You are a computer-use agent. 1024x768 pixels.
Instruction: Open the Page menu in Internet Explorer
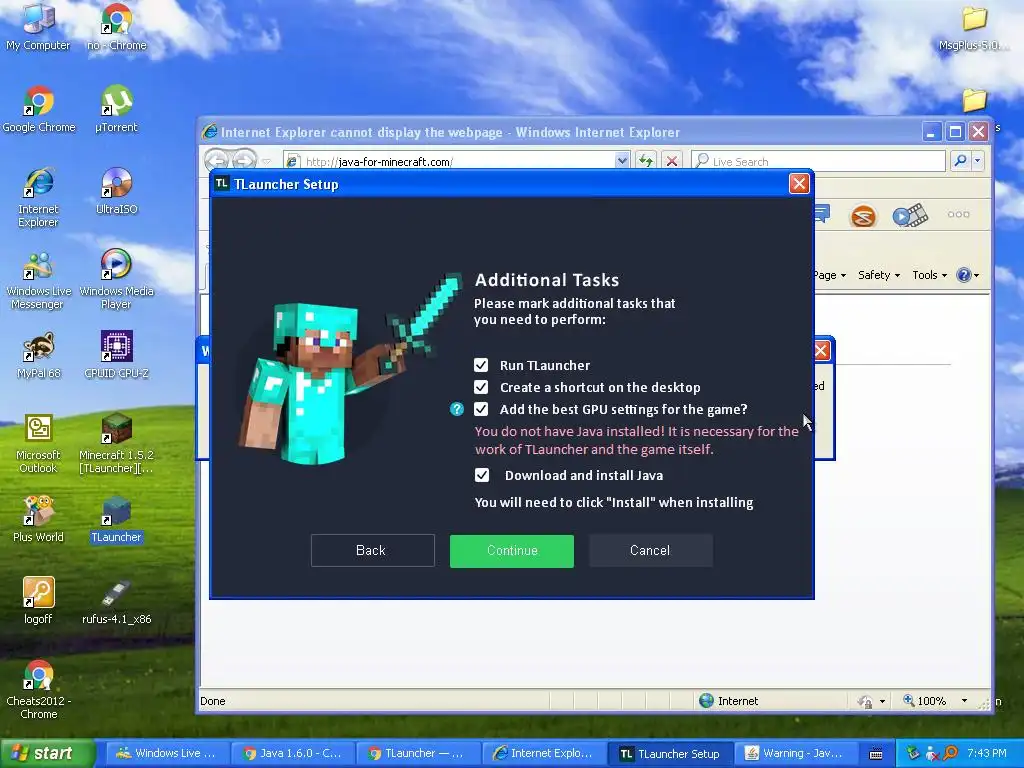pyautogui.click(x=830, y=275)
